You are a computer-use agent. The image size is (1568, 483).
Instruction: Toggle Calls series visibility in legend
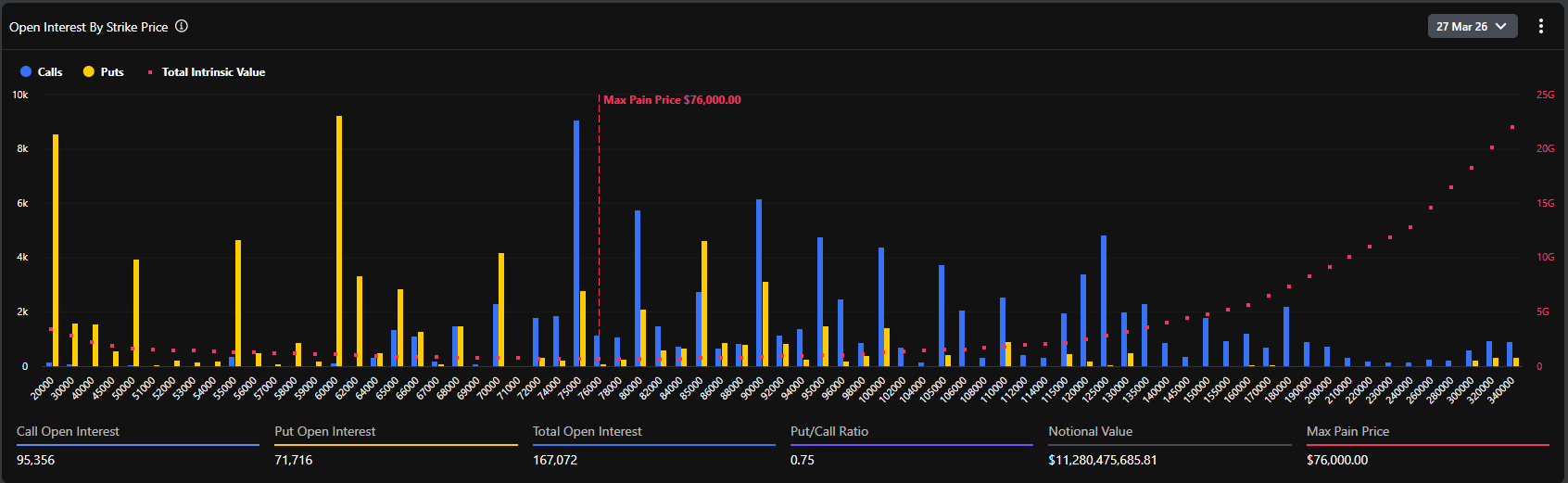[41, 71]
